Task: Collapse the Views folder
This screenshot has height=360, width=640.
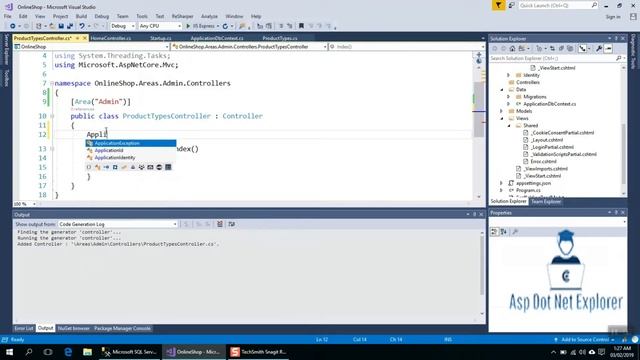Action: [502, 118]
